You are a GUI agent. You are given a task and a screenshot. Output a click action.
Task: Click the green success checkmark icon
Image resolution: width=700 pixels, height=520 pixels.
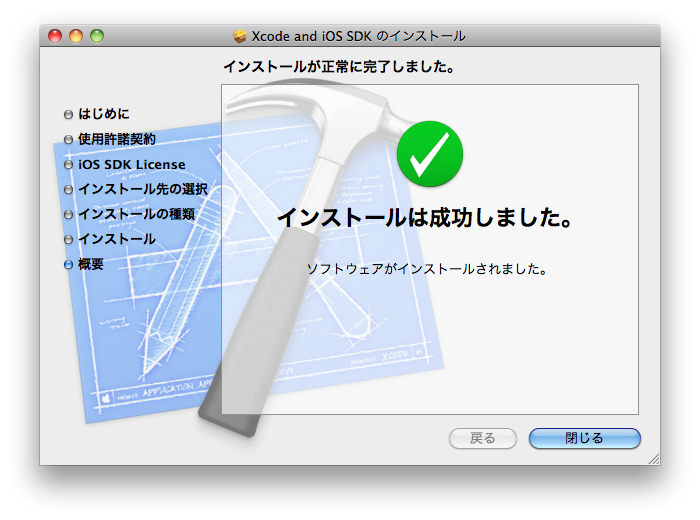point(430,152)
